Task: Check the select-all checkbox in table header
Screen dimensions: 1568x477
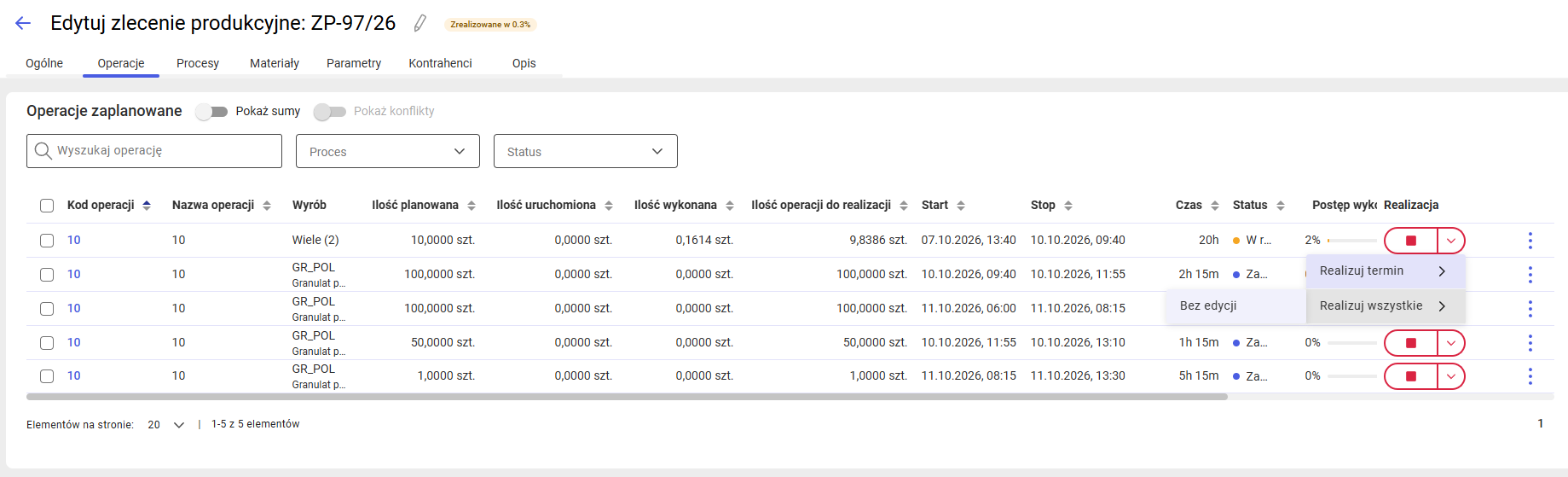Action: pos(47,206)
